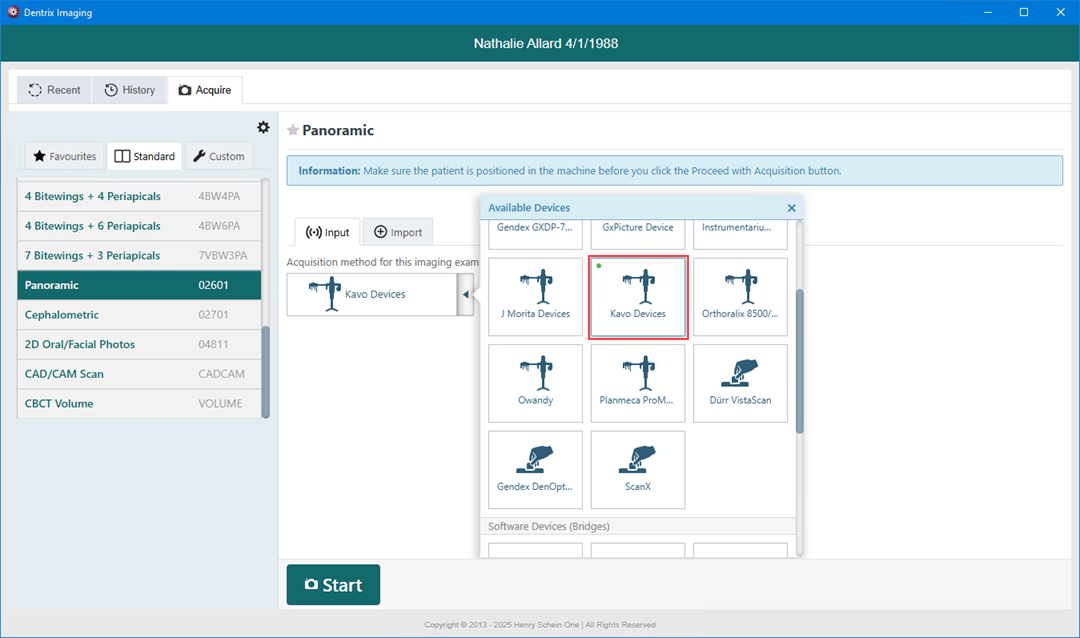Screen dimensions: 1080x638
Task: Collapse device list using arrow beside Kavo Devices
Action: (x=466, y=295)
